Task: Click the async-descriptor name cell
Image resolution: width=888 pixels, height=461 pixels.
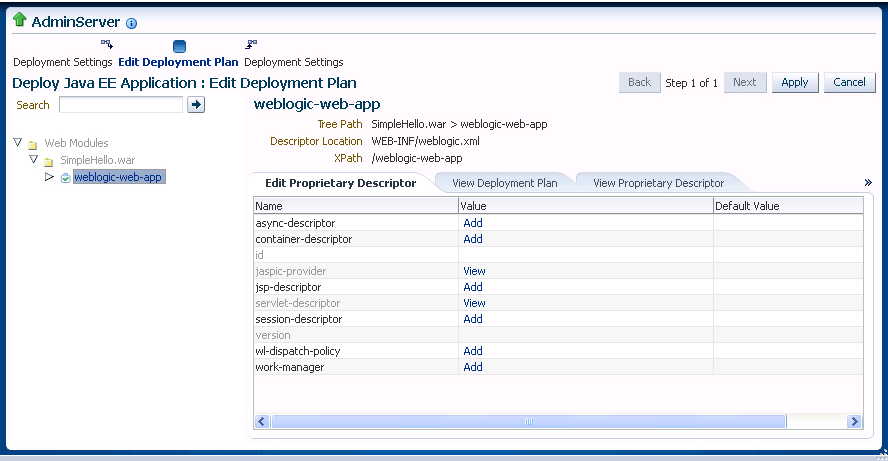Action: (x=356, y=223)
